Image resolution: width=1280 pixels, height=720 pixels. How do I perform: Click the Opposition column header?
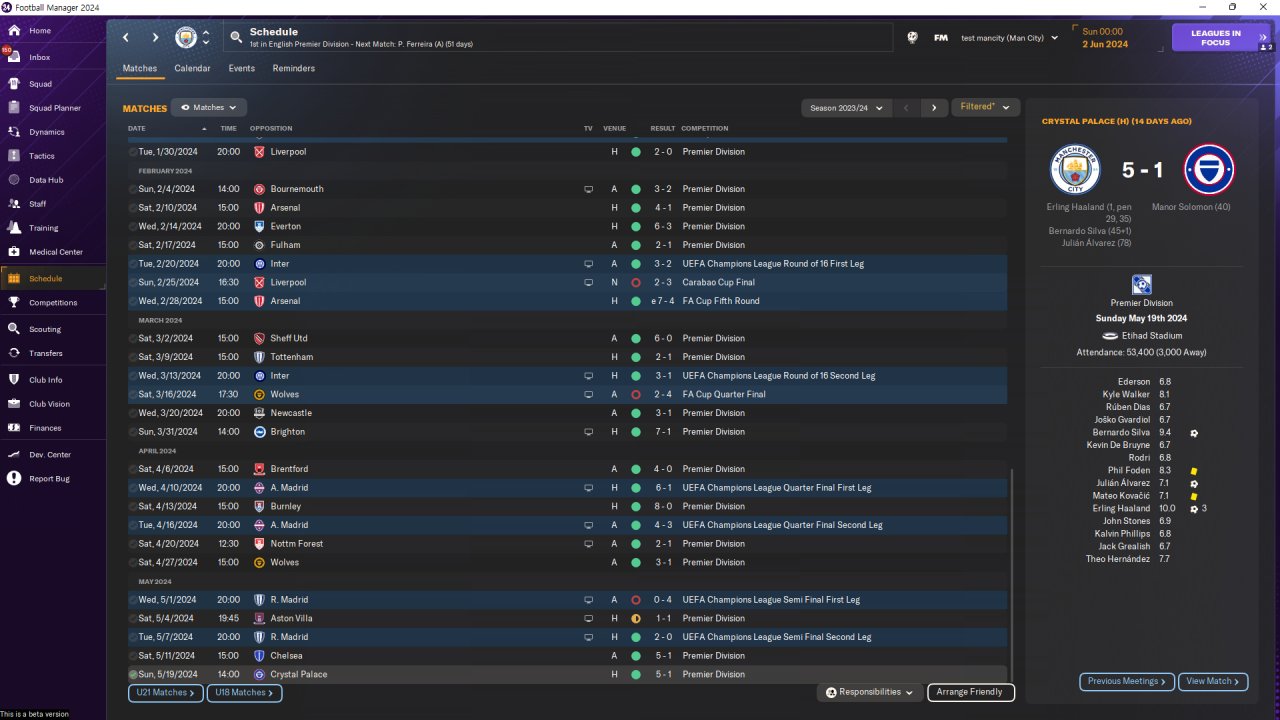pyautogui.click(x=271, y=128)
